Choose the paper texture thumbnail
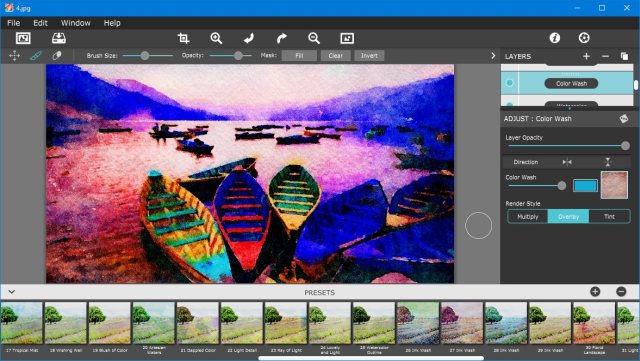The image size is (640, 361). (x=614, y=185)
